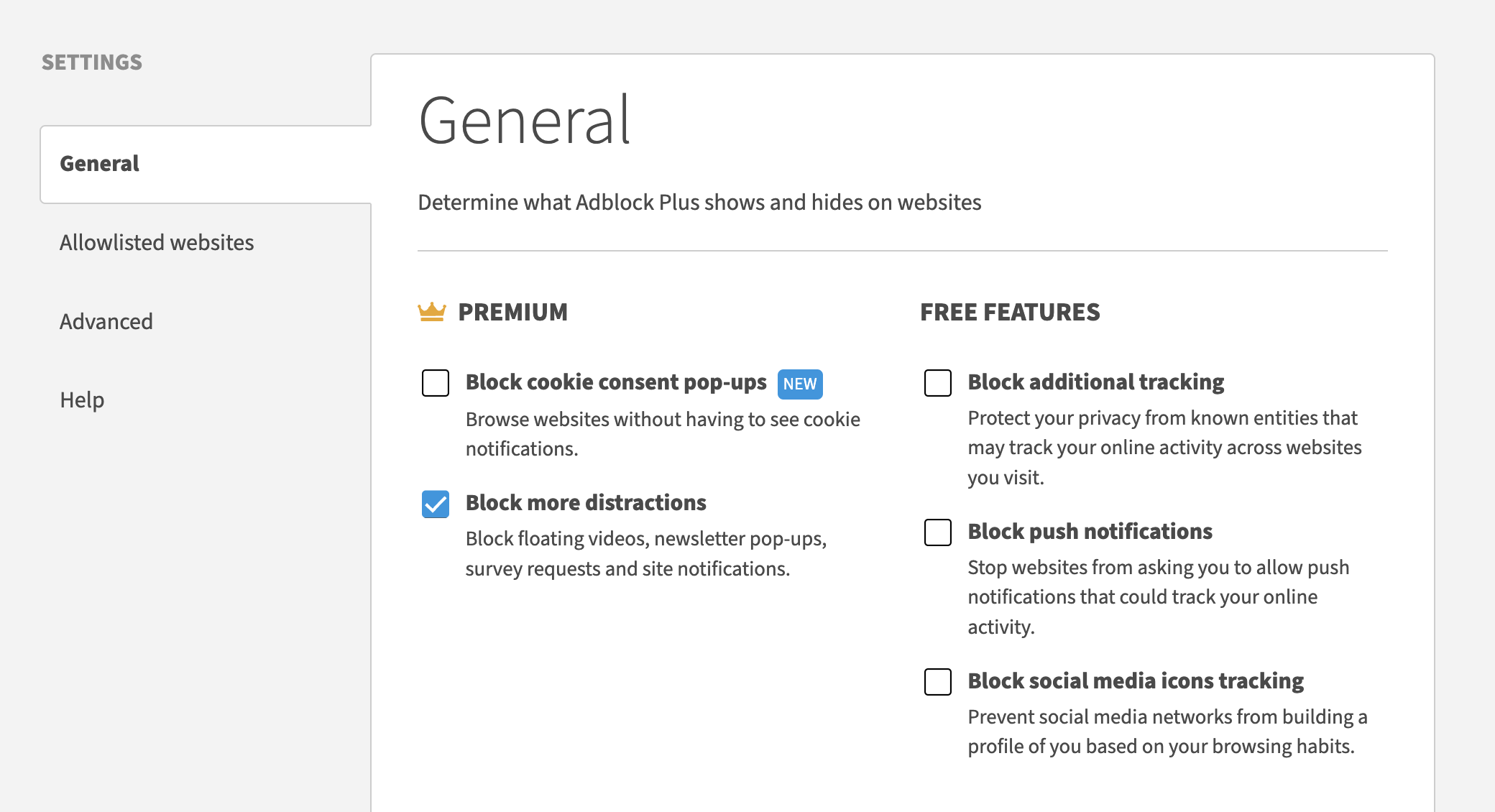
Task: Click the Block push notifications label
Action: (x=1090, y=532)
